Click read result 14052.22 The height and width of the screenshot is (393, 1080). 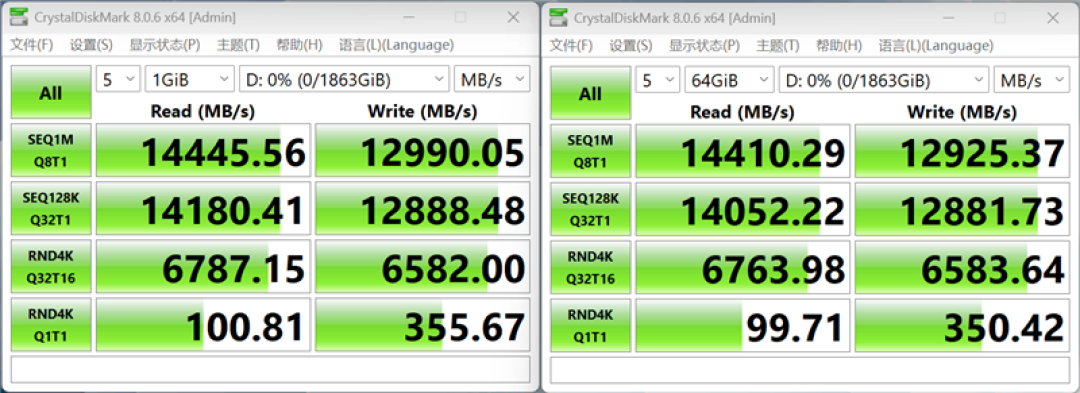click(x=743, y=209)
